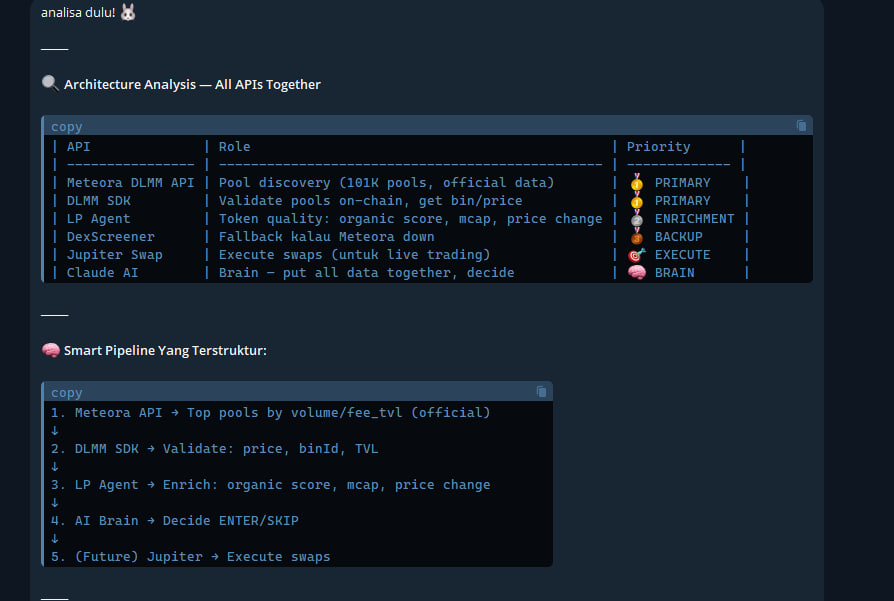Screen dimensions: 894x601
Task: Click the brain emoji before Smart Pipeline
Action: pyautogui.click(x=51, y=350)
